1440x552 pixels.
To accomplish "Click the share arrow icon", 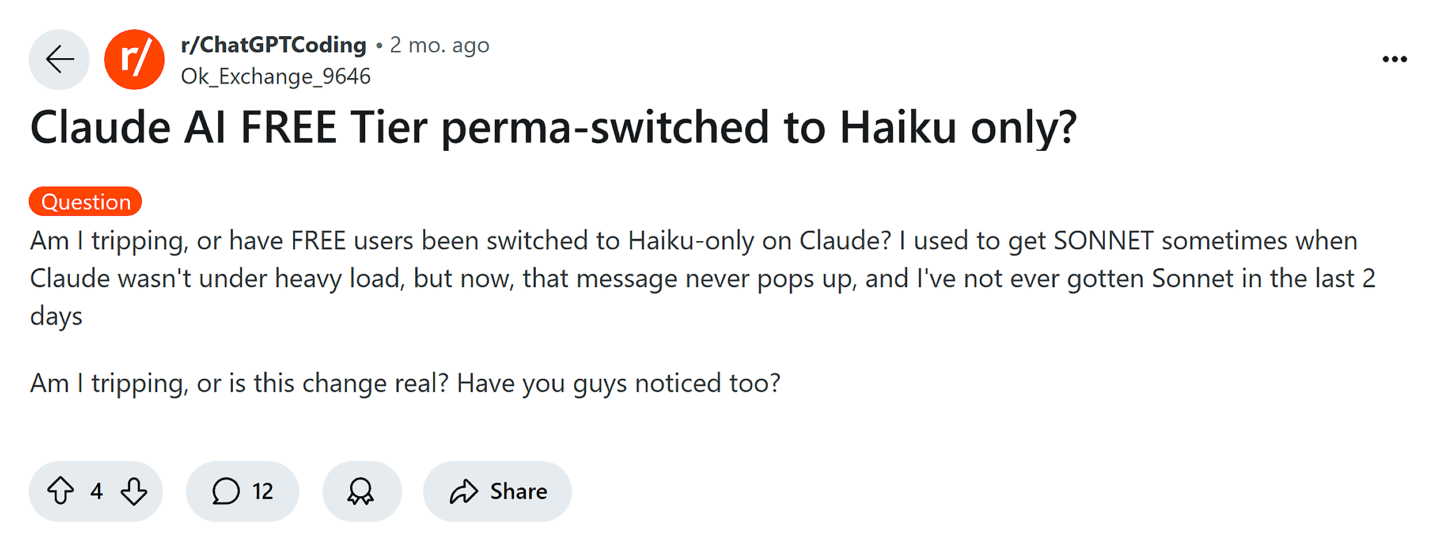I will 463,491.
